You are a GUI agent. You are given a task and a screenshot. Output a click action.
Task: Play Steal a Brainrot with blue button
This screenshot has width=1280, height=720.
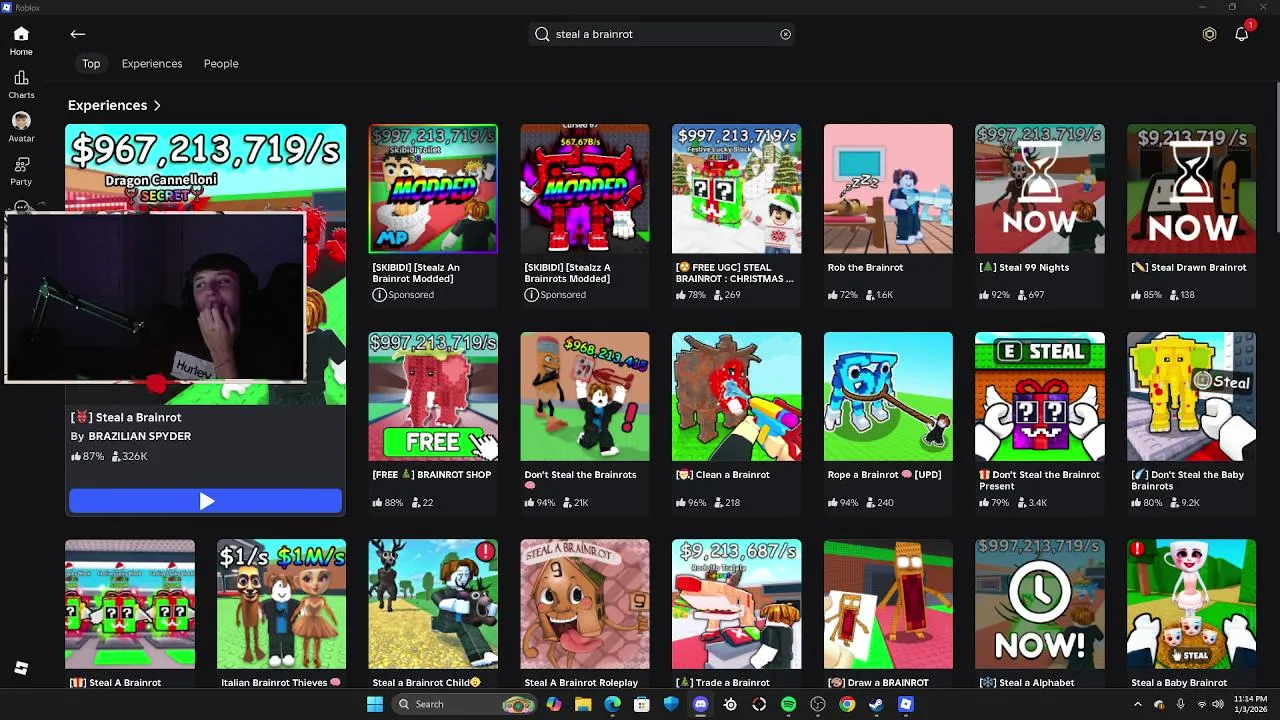[205, 501]
